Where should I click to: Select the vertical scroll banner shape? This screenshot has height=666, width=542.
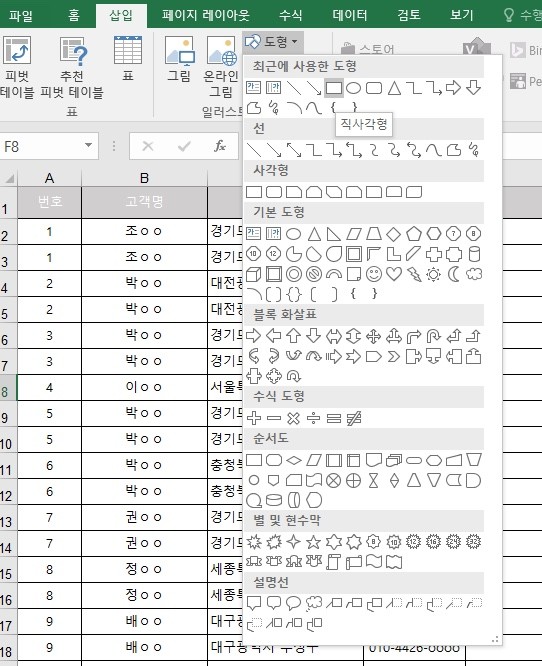pyautogui.click(x=333, y=562)
